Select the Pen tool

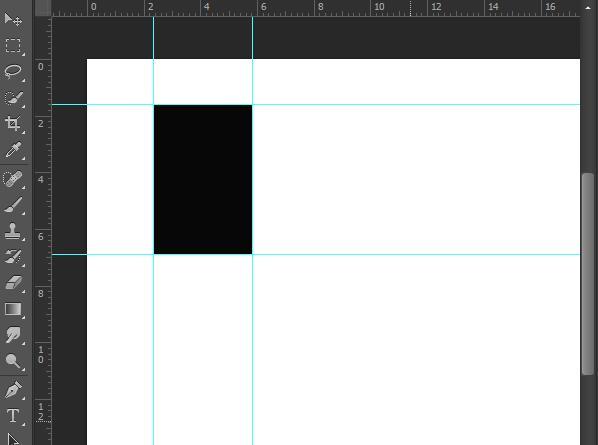click(13, 390)
